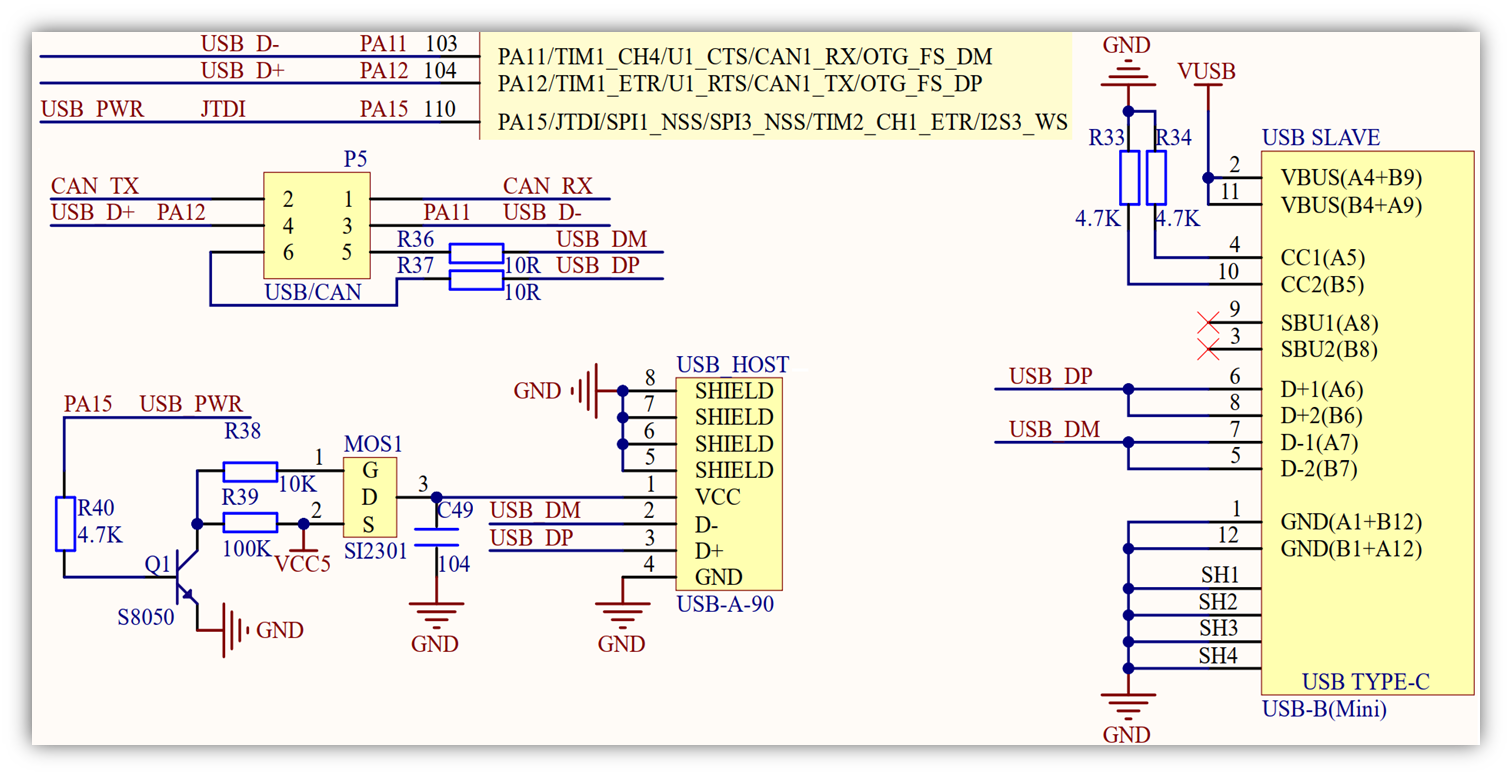Select the USB TYPE-C connector body
This screenshot has width=1512, height=777.
tap(1367, 423)
